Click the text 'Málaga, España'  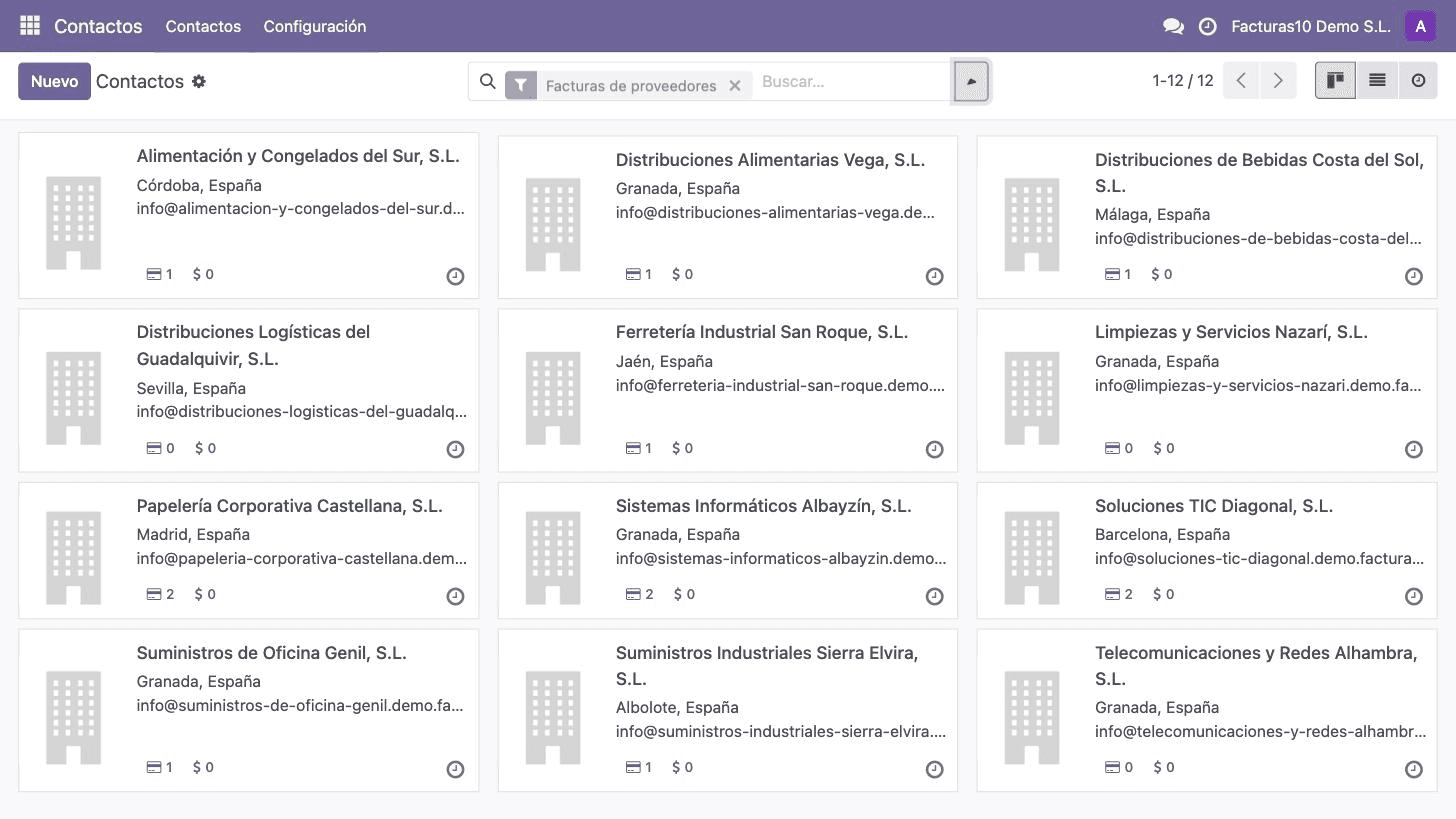(1152, 215)
